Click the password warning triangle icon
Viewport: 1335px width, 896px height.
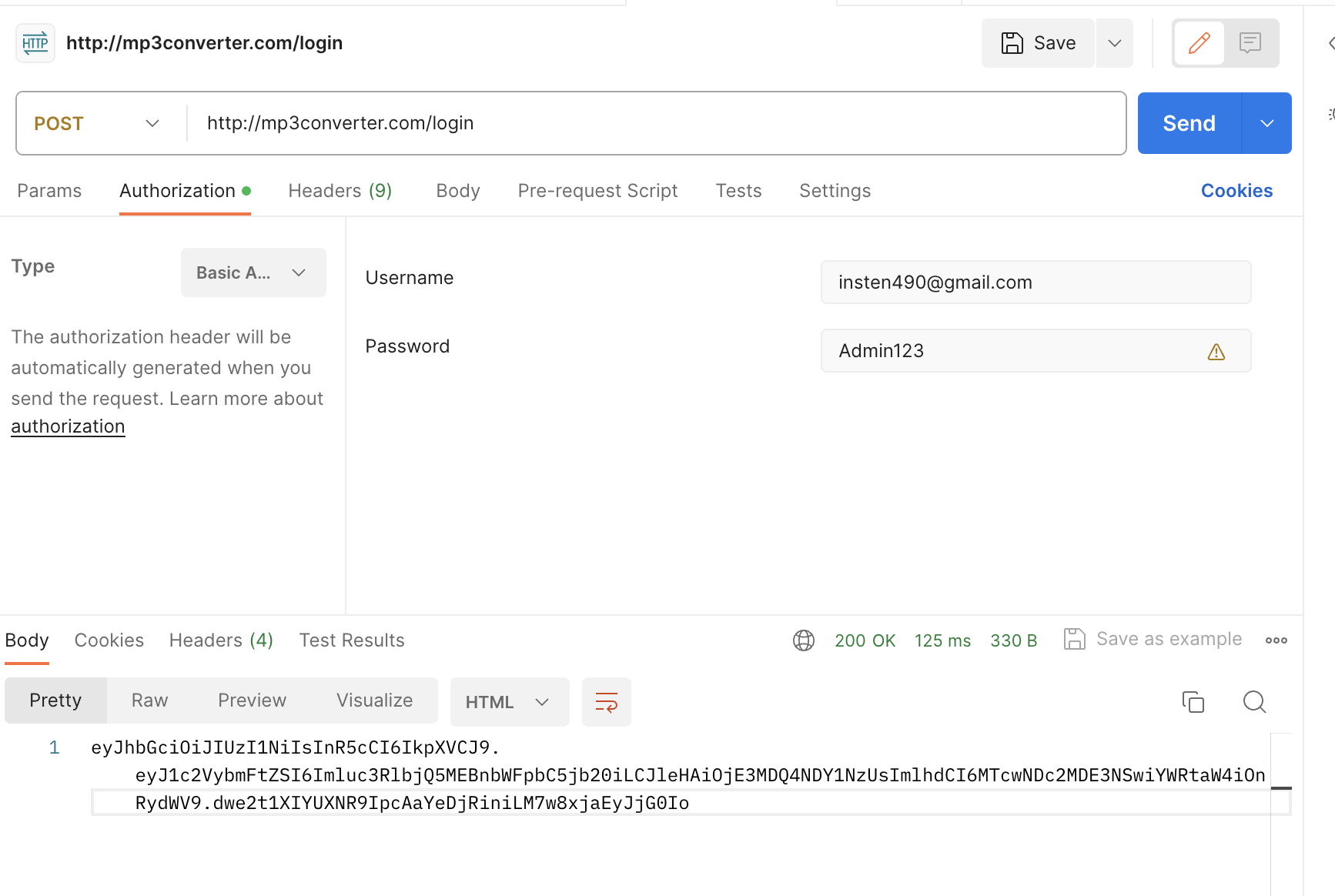1216,352
